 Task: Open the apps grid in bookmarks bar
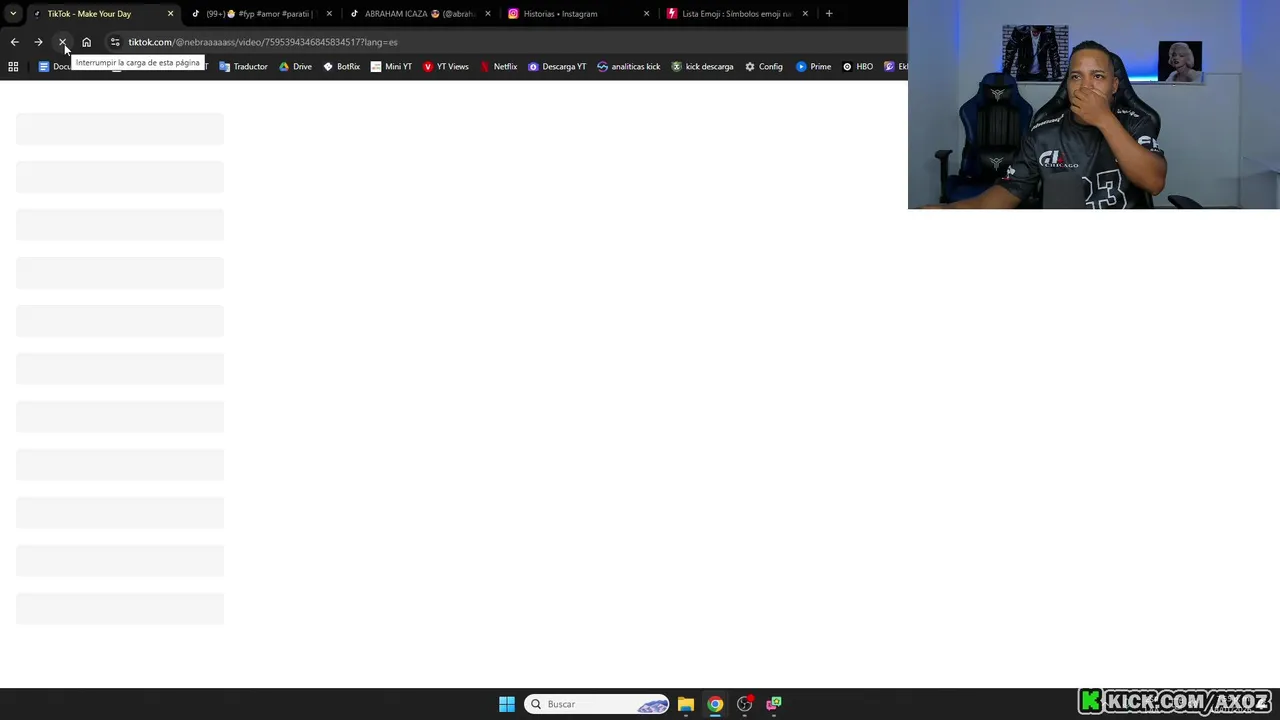pos(13,67)
